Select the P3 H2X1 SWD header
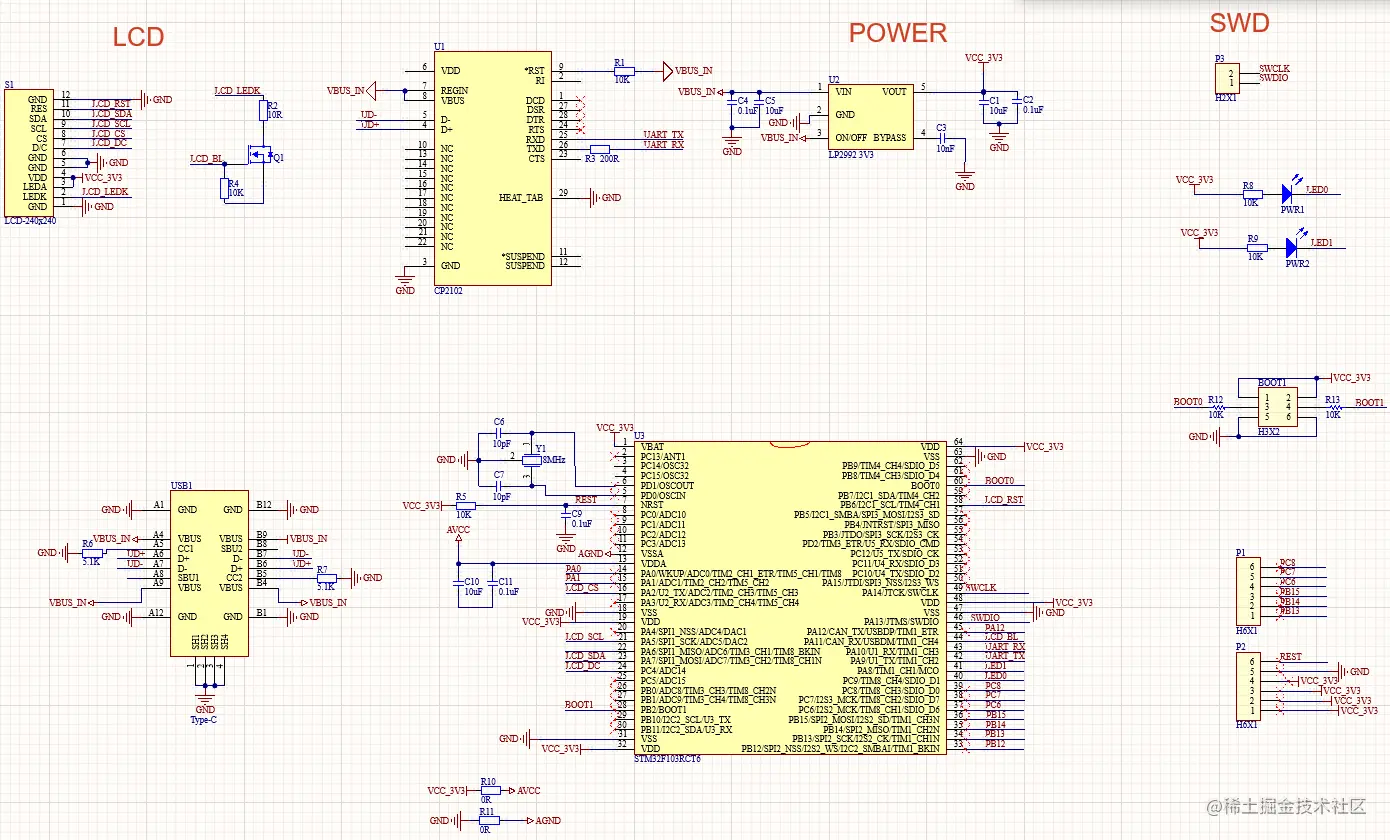Image resolution: width=1390 pixels, height=840 pixels. (1226, 77)
